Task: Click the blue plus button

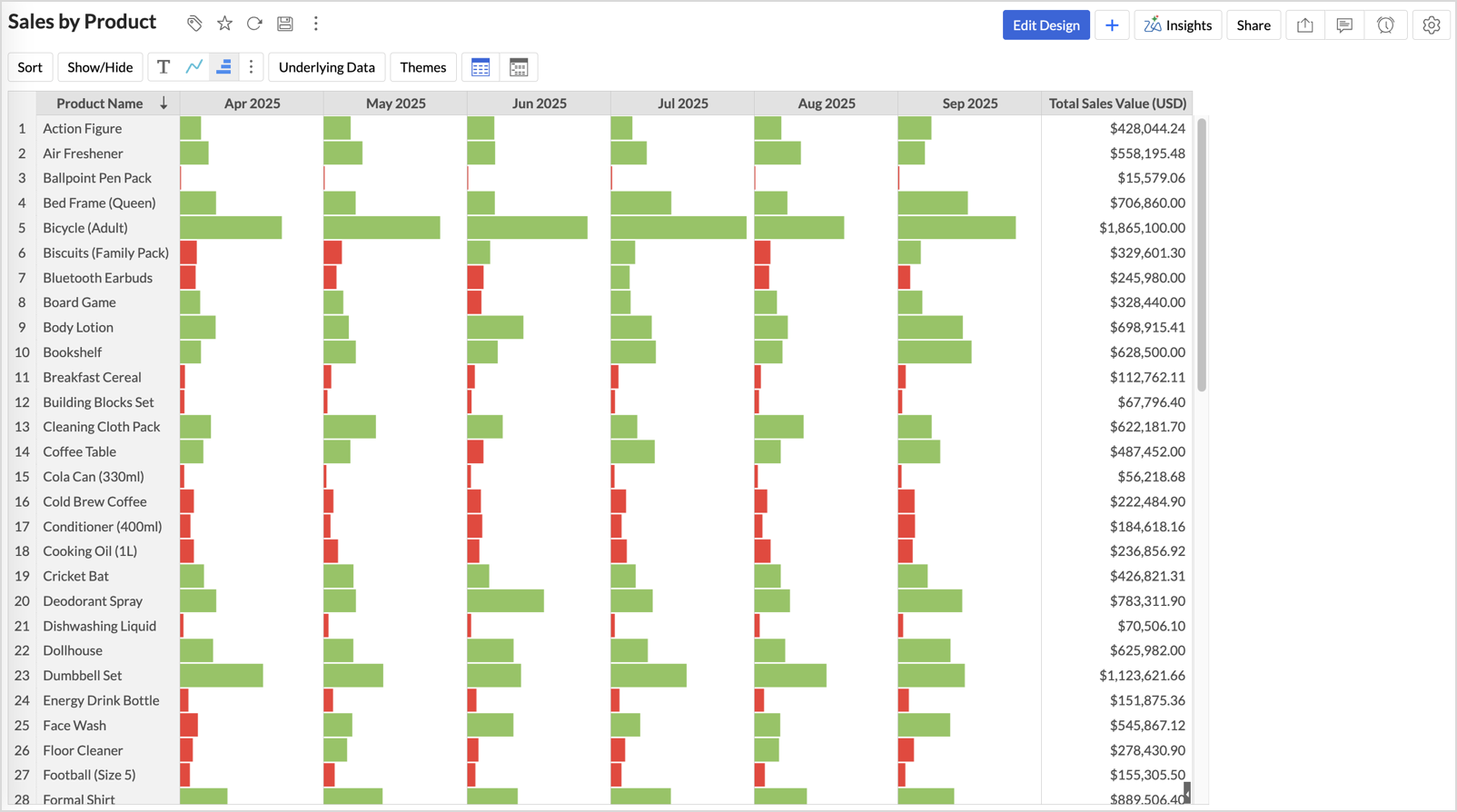Action: (1112, 25)
